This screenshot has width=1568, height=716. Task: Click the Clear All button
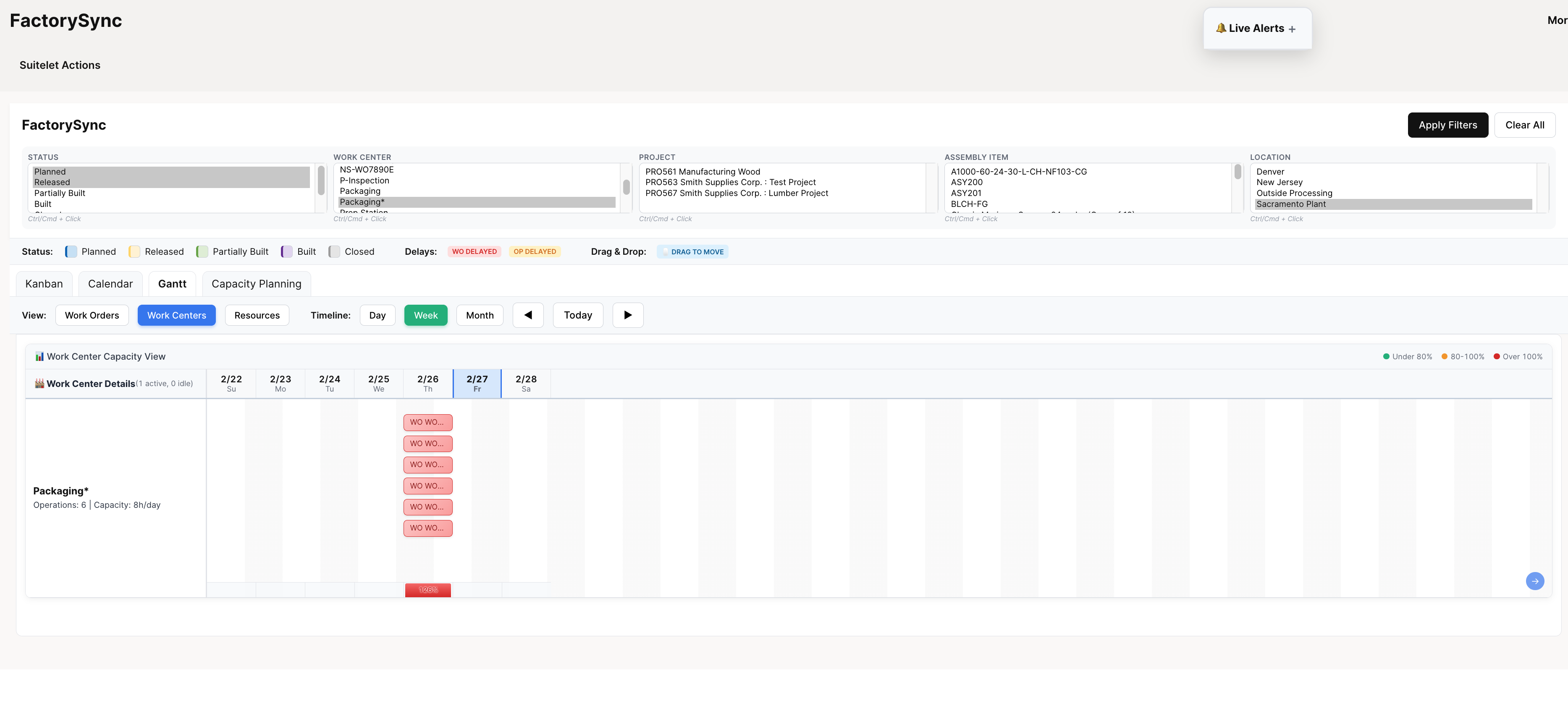click(1525, 125)
